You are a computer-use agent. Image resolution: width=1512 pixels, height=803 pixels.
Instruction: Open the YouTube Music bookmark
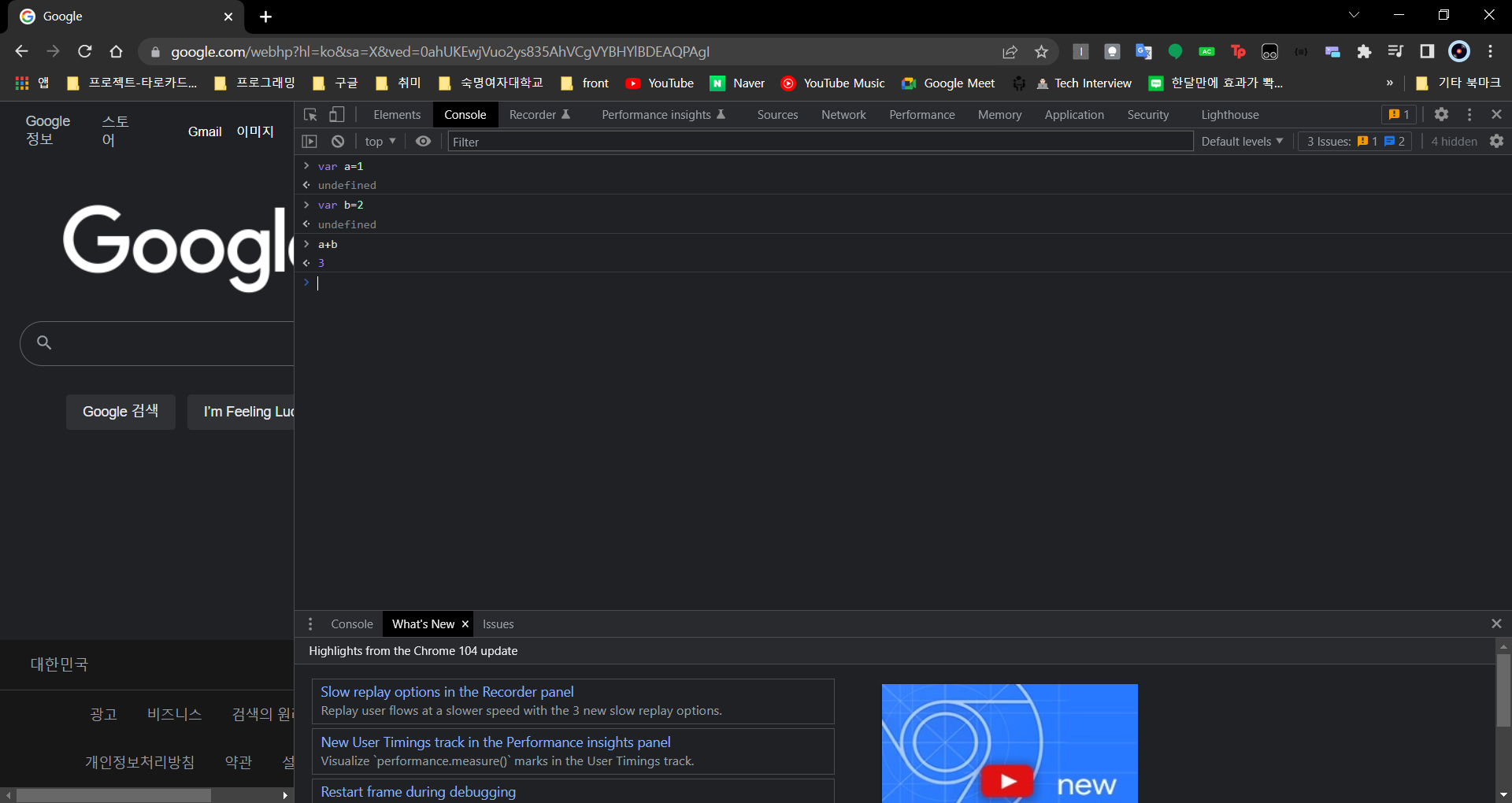(833, 83)
